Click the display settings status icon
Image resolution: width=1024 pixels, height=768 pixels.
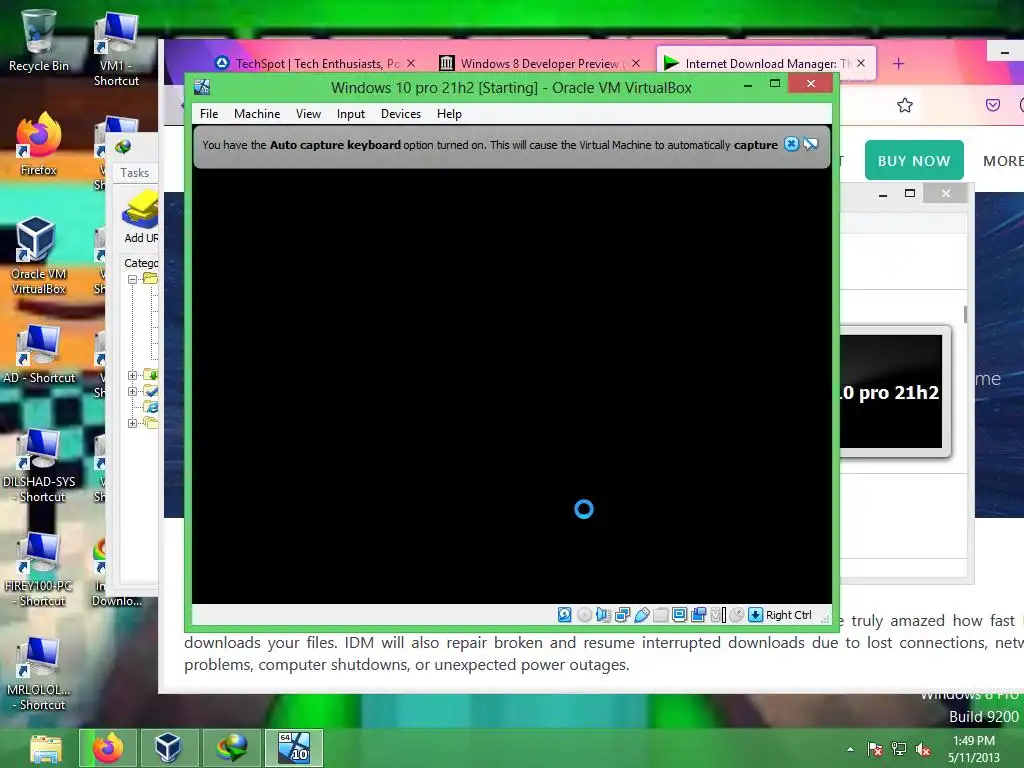coord(679,615)
